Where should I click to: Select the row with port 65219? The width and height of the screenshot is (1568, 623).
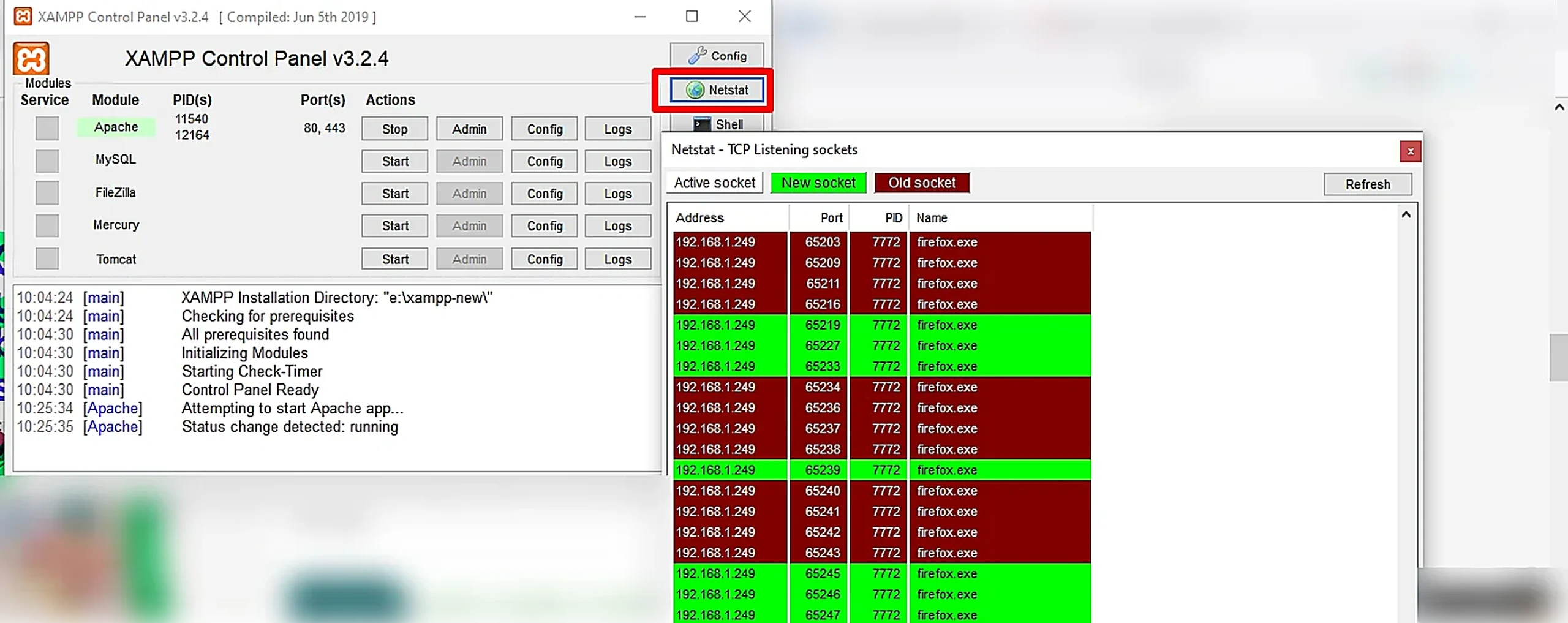tap(882, 325)
